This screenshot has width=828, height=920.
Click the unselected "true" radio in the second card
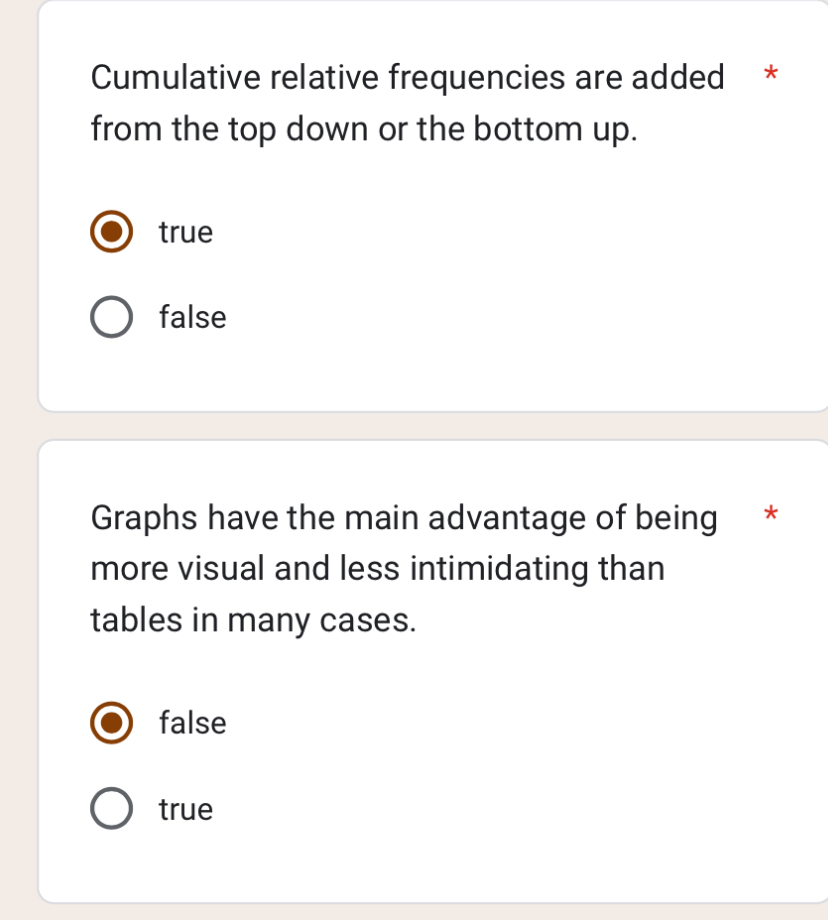[x=111, y=809]
